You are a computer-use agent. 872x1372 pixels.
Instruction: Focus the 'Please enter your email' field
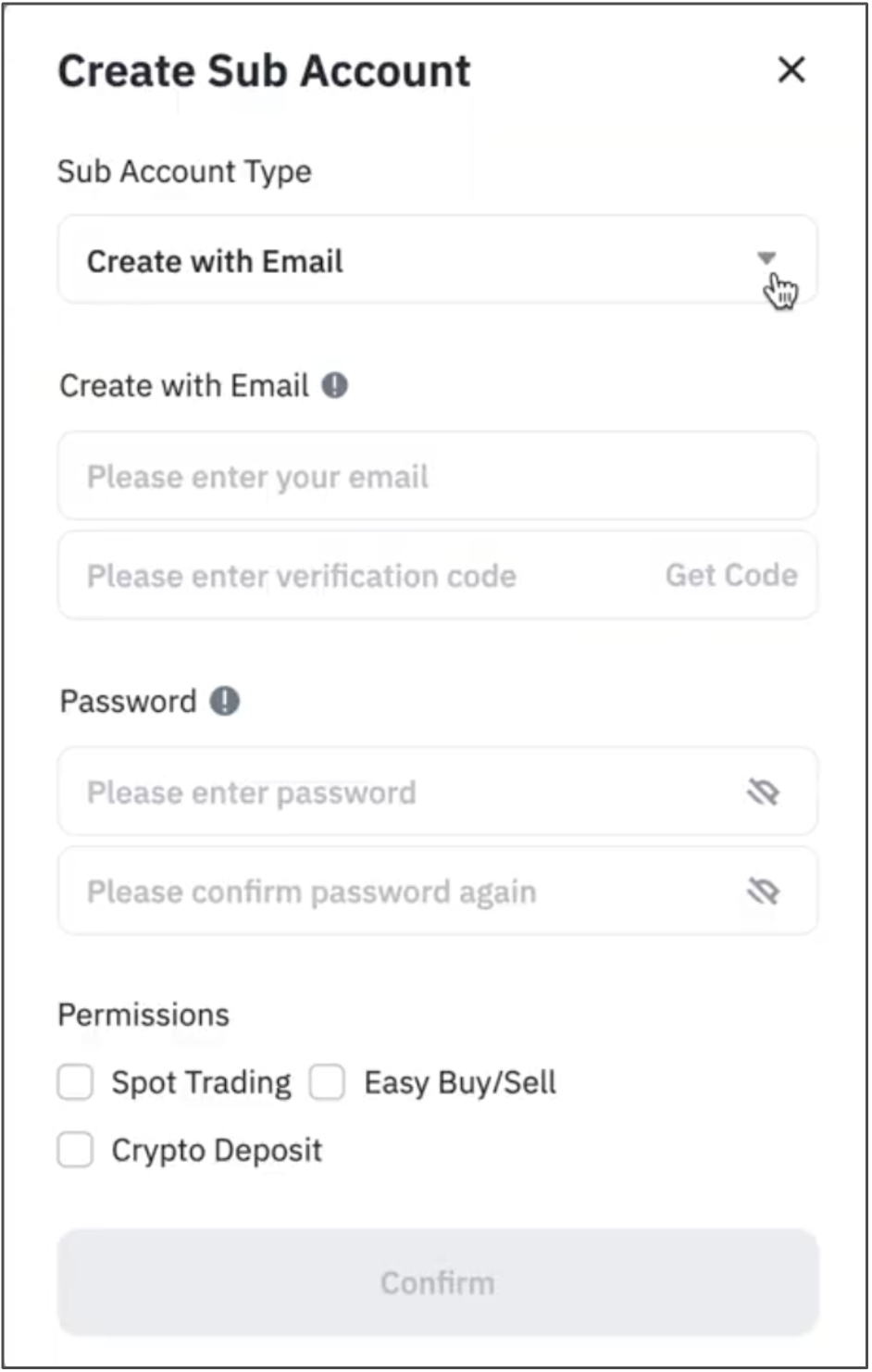coord(437,476)
